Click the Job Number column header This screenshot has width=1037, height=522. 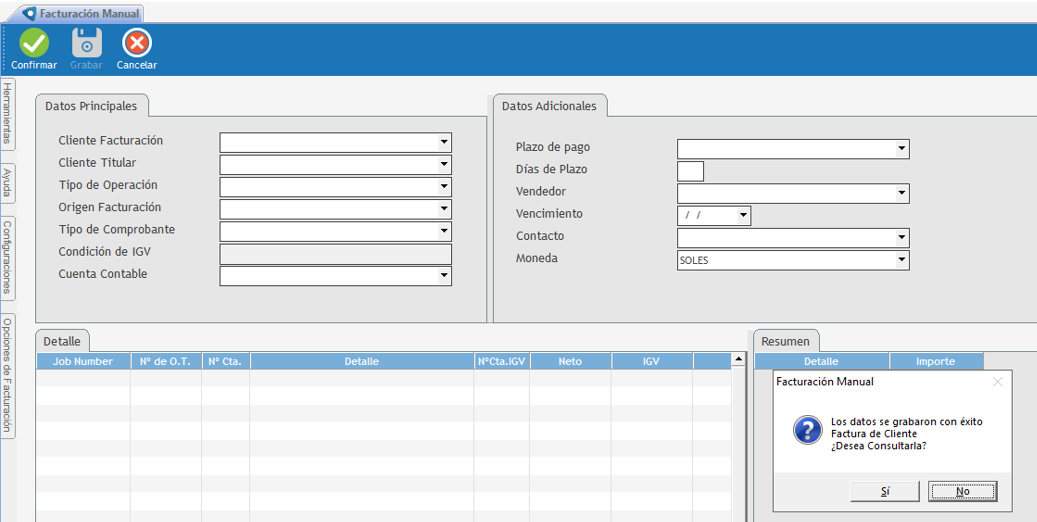point(83,361)
